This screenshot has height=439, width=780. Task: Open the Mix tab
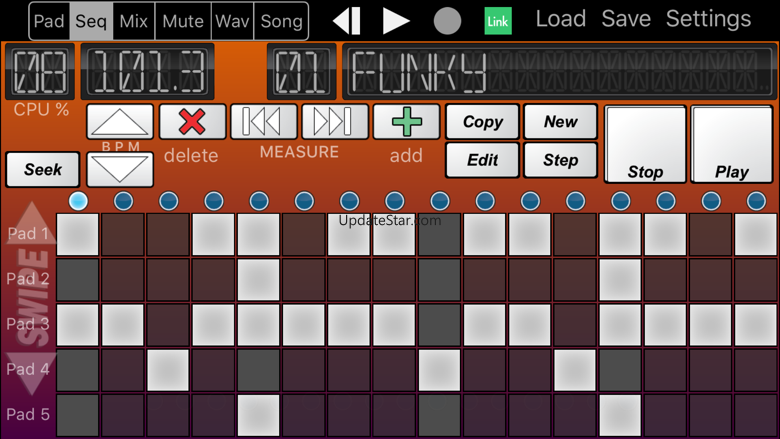[x=134, y=21]
